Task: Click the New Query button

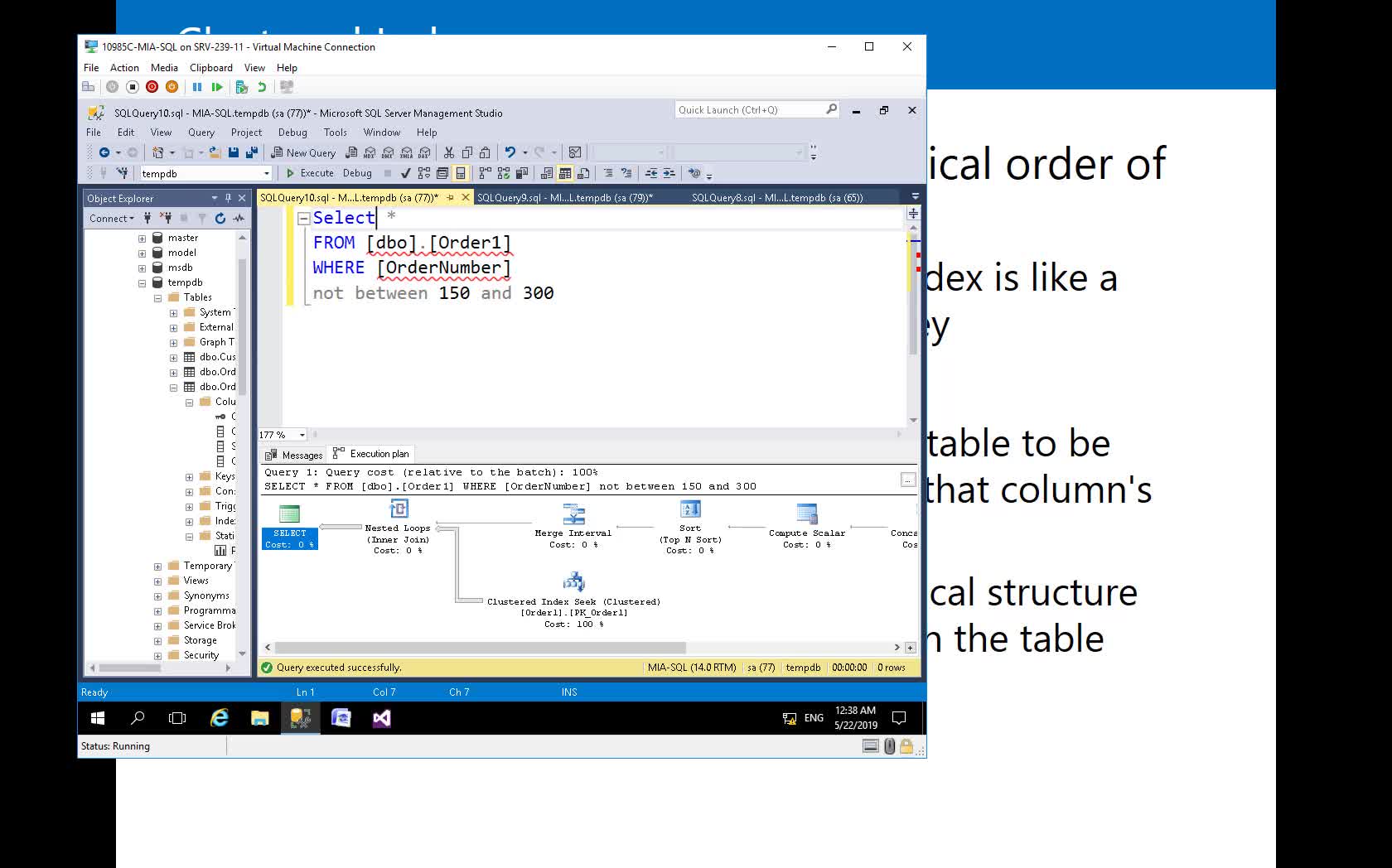Action: (303, 152)
